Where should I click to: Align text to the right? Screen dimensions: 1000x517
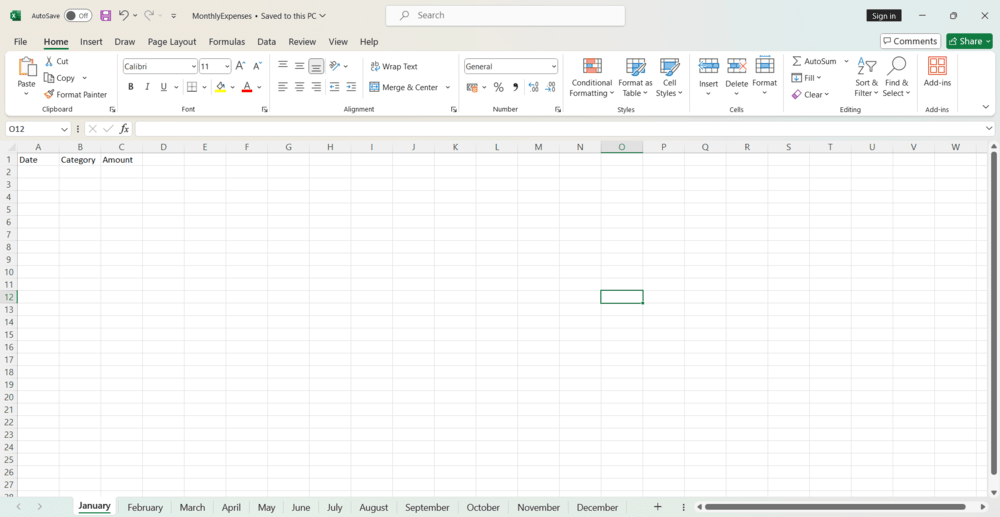(x=316, y=87)
